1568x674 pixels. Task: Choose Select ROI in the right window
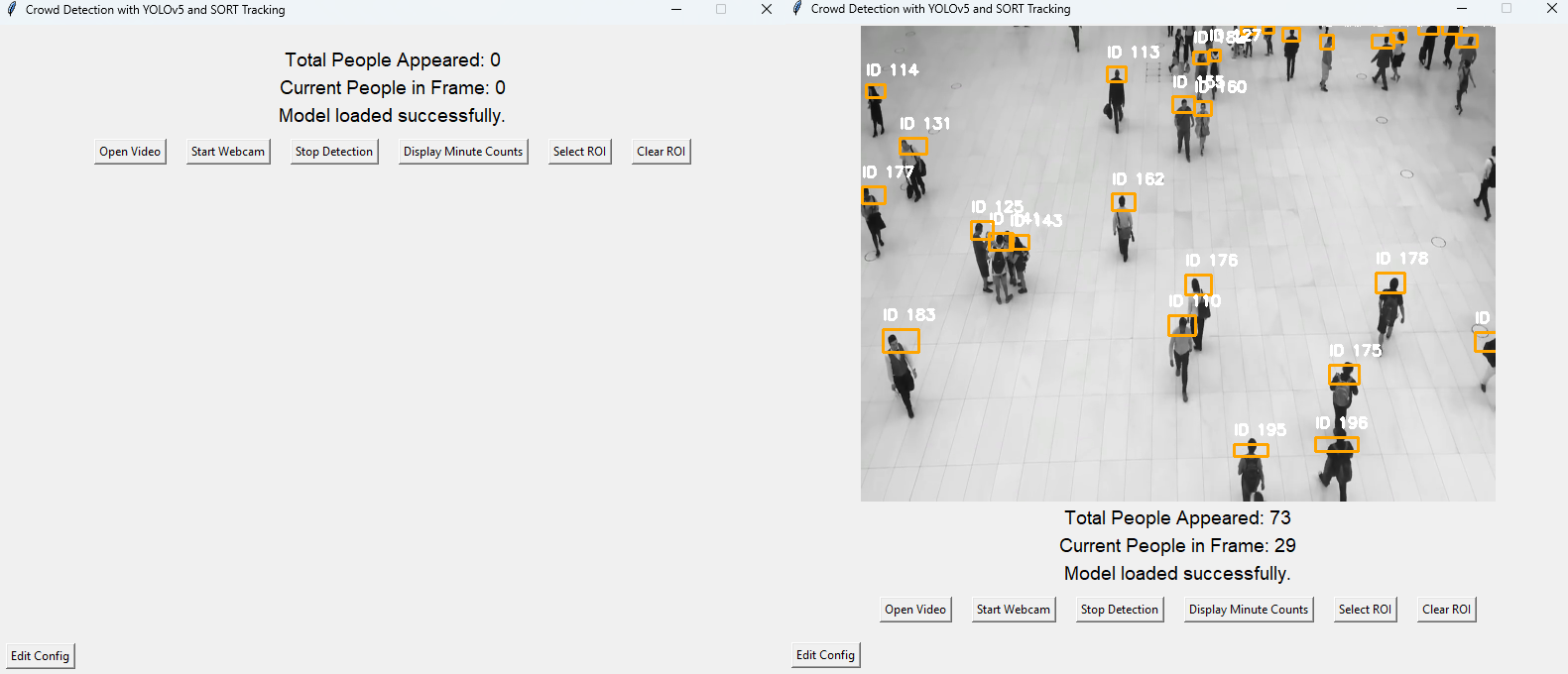1365,610
